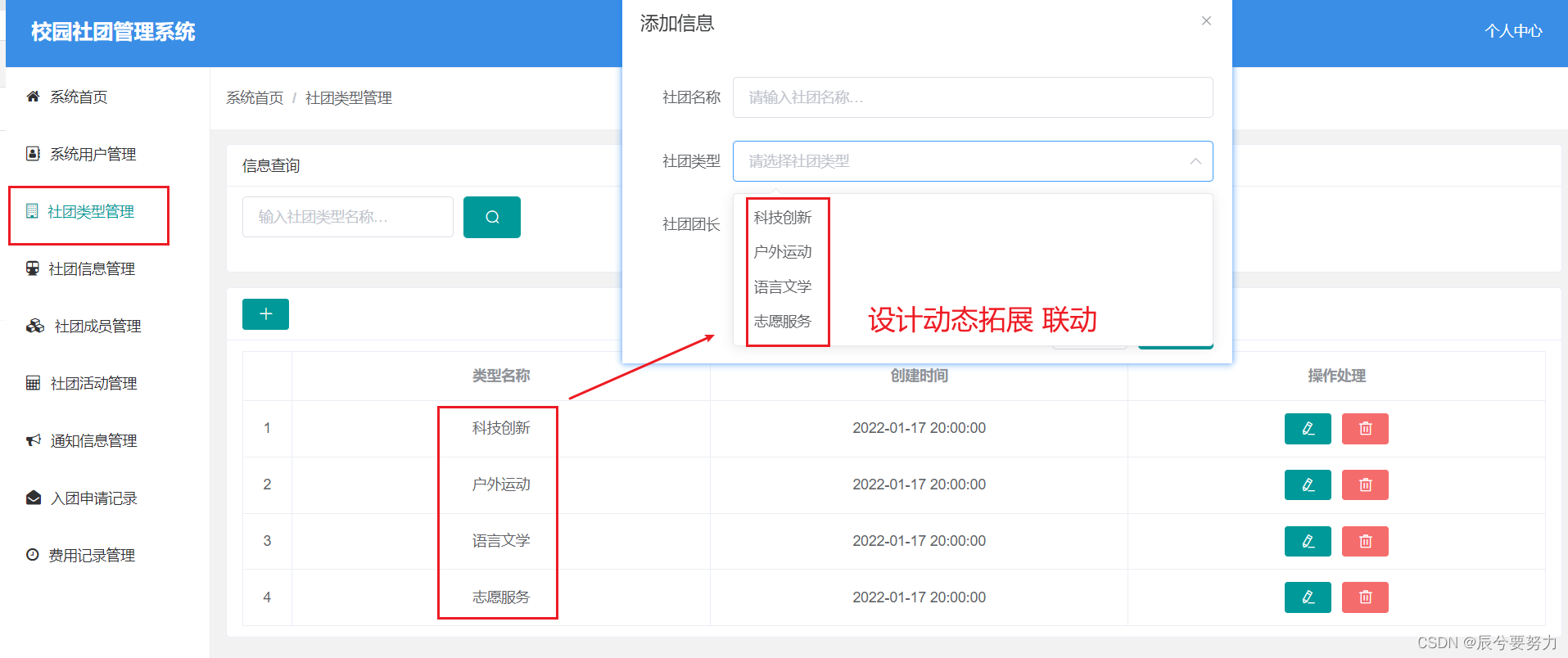Edit the 科技创新 row
1568x658 pixels.
pyautogui.click(x=1308, y=429)
